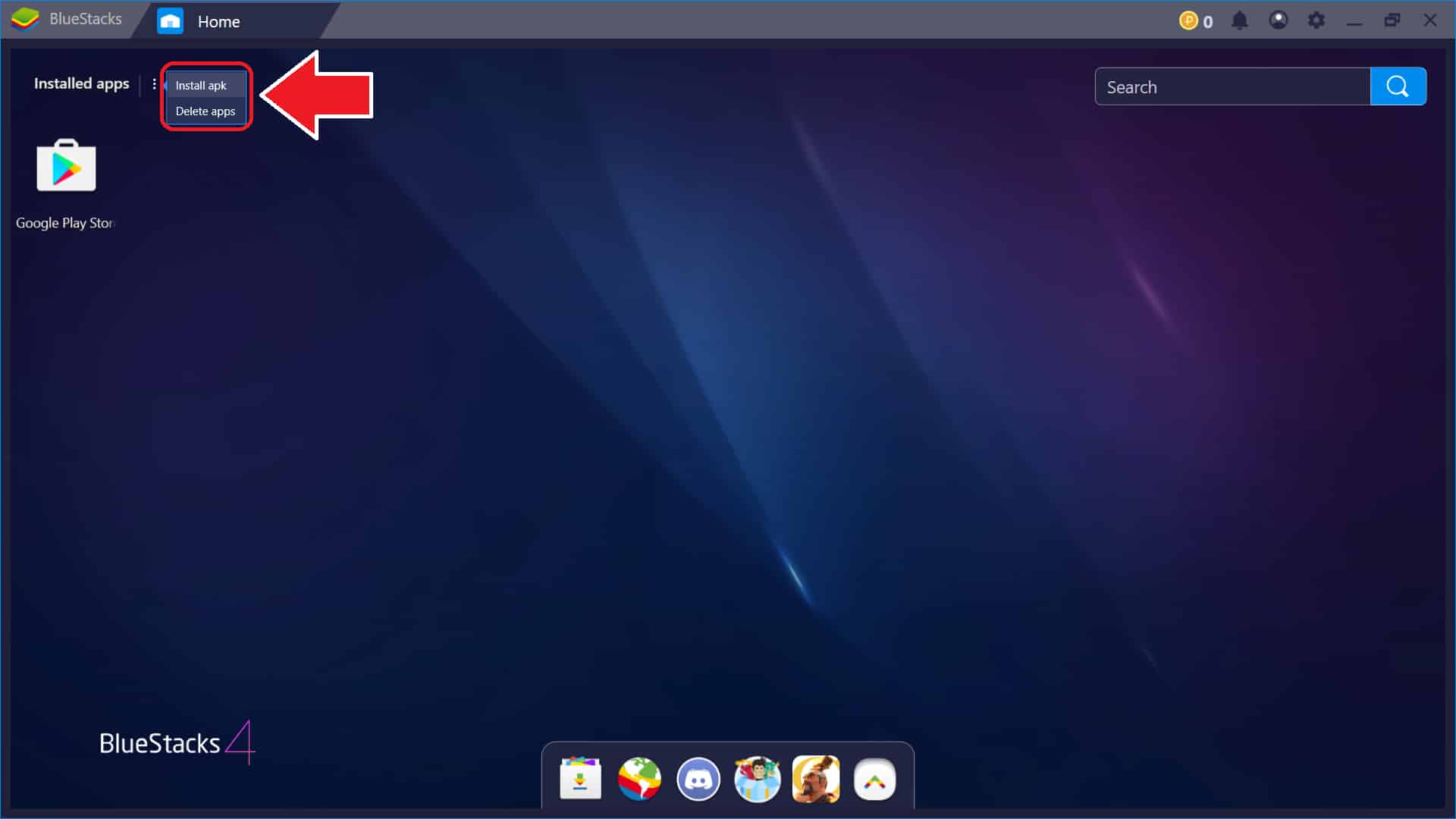Expand dock with the colorful chevron icon
The width and height of the screenshot is (1456, 819).
(x=874, y=779)
